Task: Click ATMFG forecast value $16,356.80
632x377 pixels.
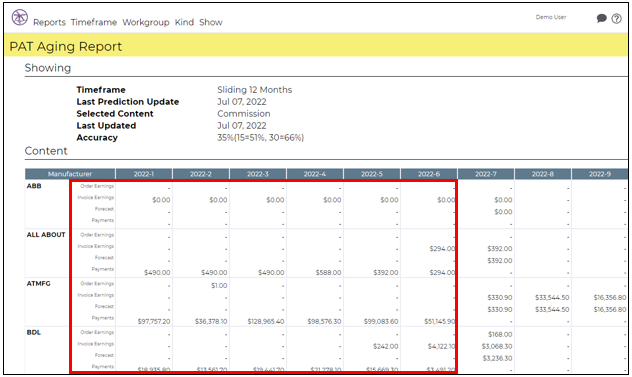Action: (x=610, y=309)
